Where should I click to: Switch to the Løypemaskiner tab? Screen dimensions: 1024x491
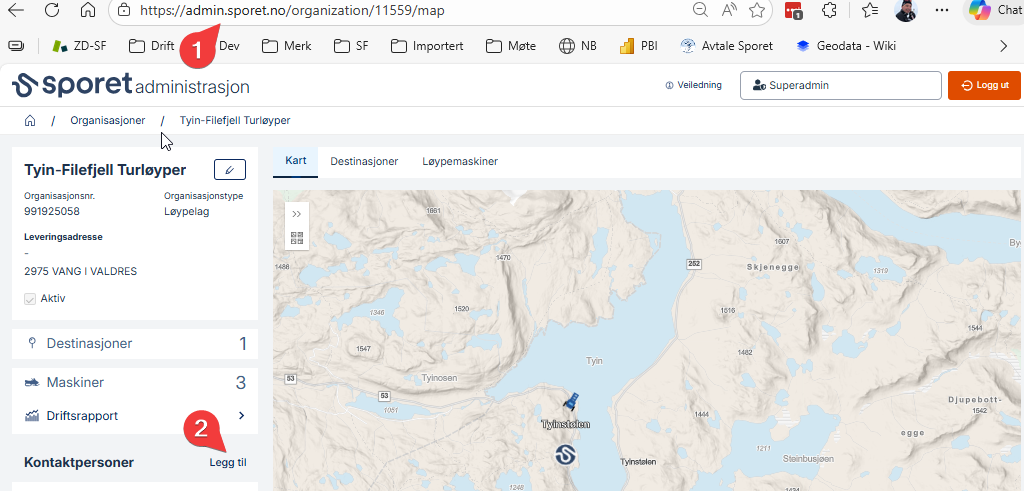pyautogui.click(x=459, y=161)
